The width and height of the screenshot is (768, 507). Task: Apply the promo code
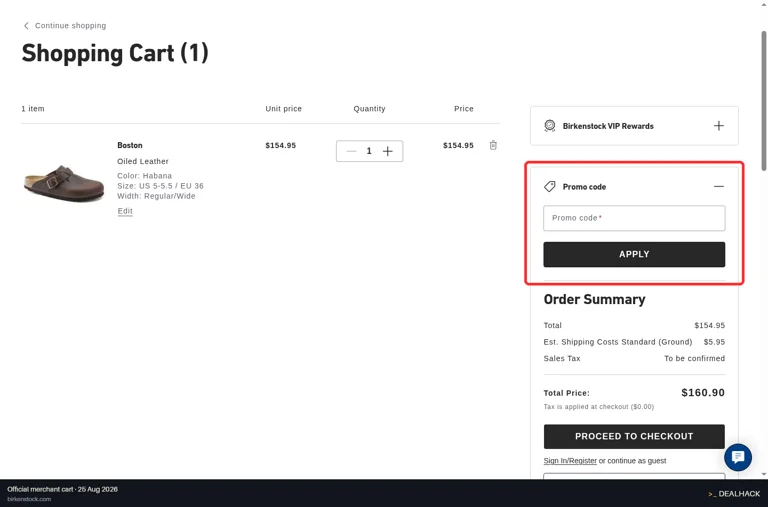tap(634, 254)
